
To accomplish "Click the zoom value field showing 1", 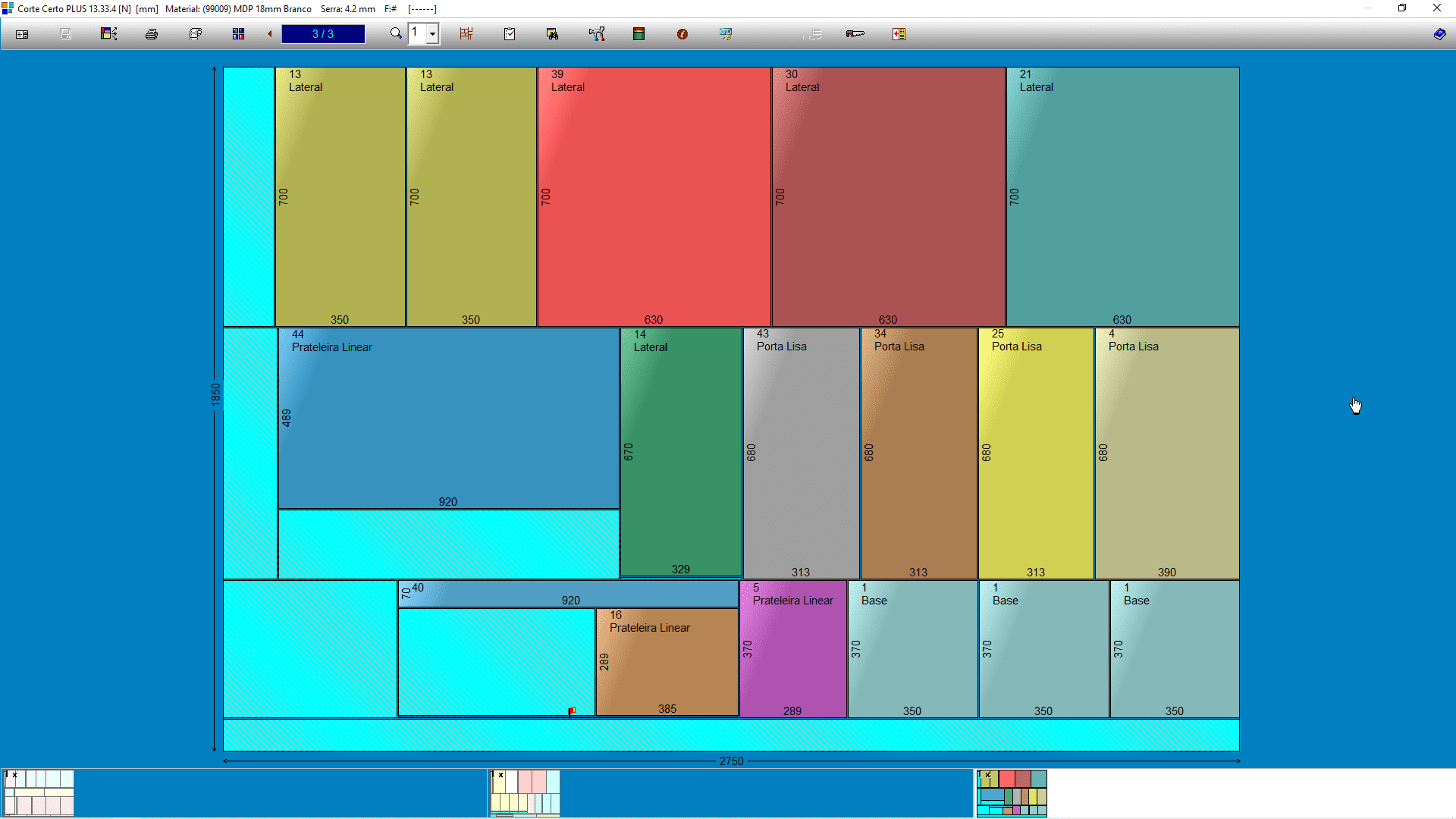I will pos(417,33).
